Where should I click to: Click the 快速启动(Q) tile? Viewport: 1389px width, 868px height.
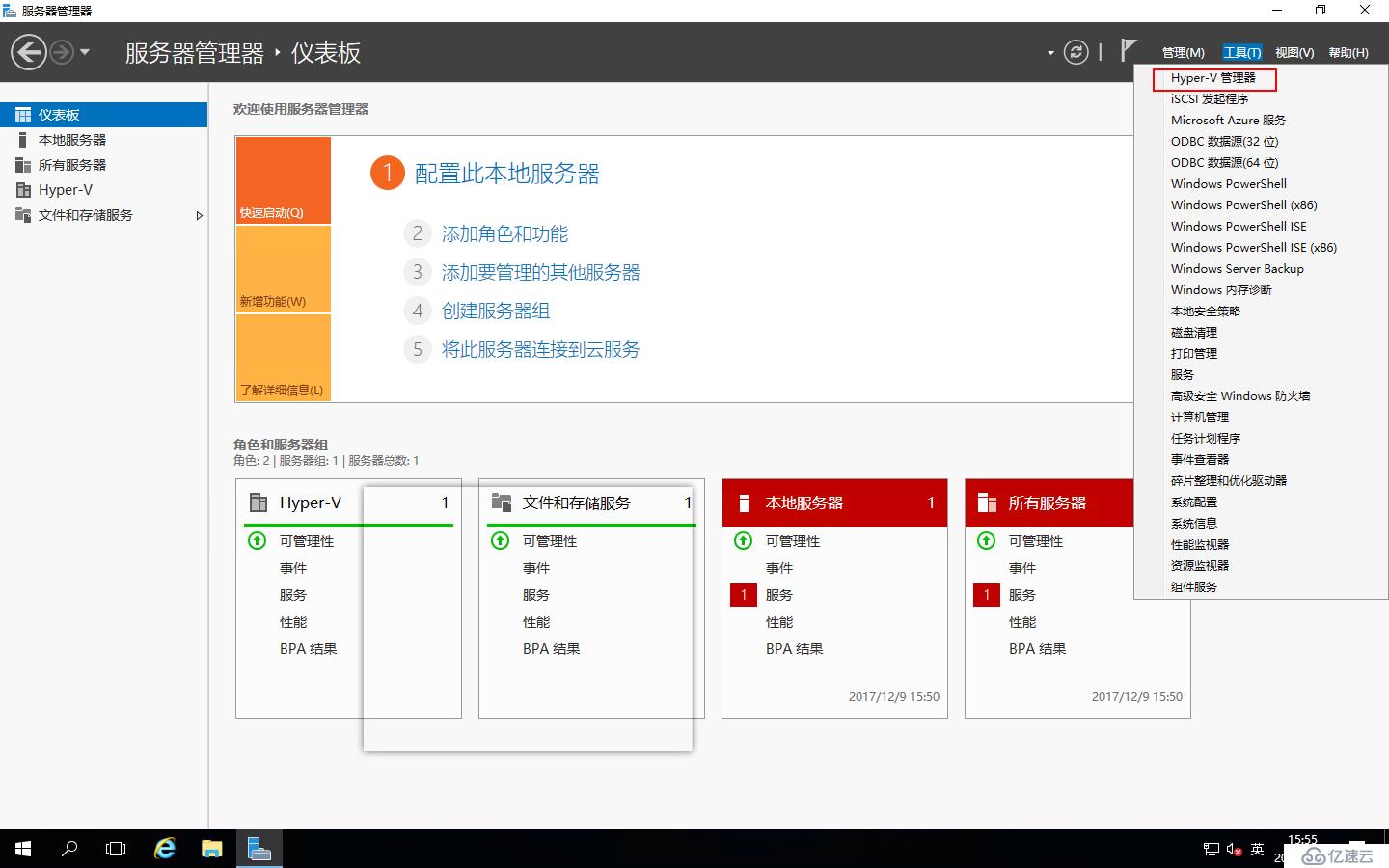(x=284, y=180)
